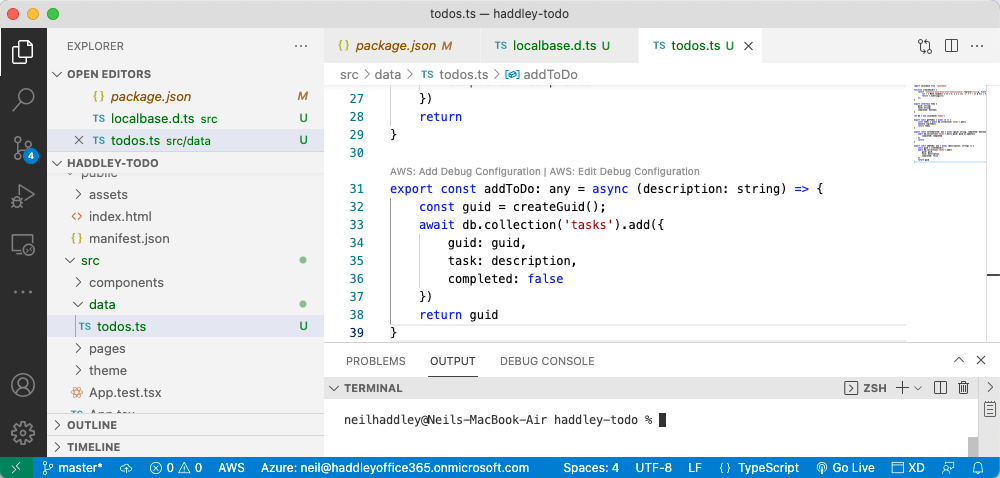
Task: Open the Search view in activity bar
Action: [x=23, y=99]
